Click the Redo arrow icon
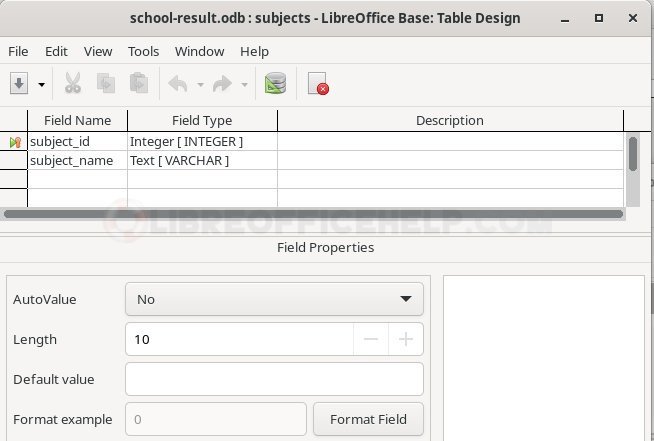This screenshot has height=441, width=654. (x=222, y=84)
